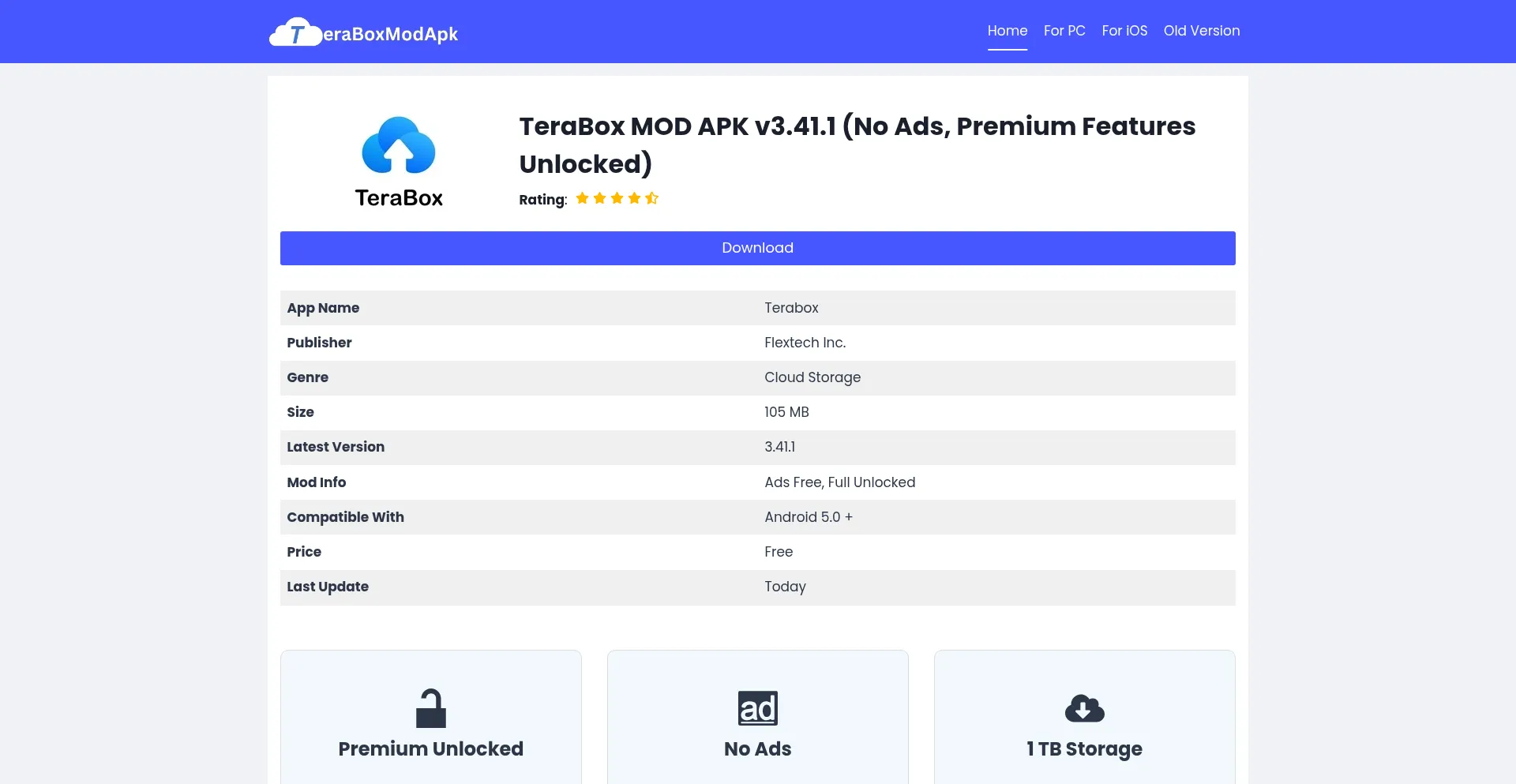The height and width of the screenshot is (784, 1516).
Task: Click the Compatible With row label
Action: click(x=345, y=517)
